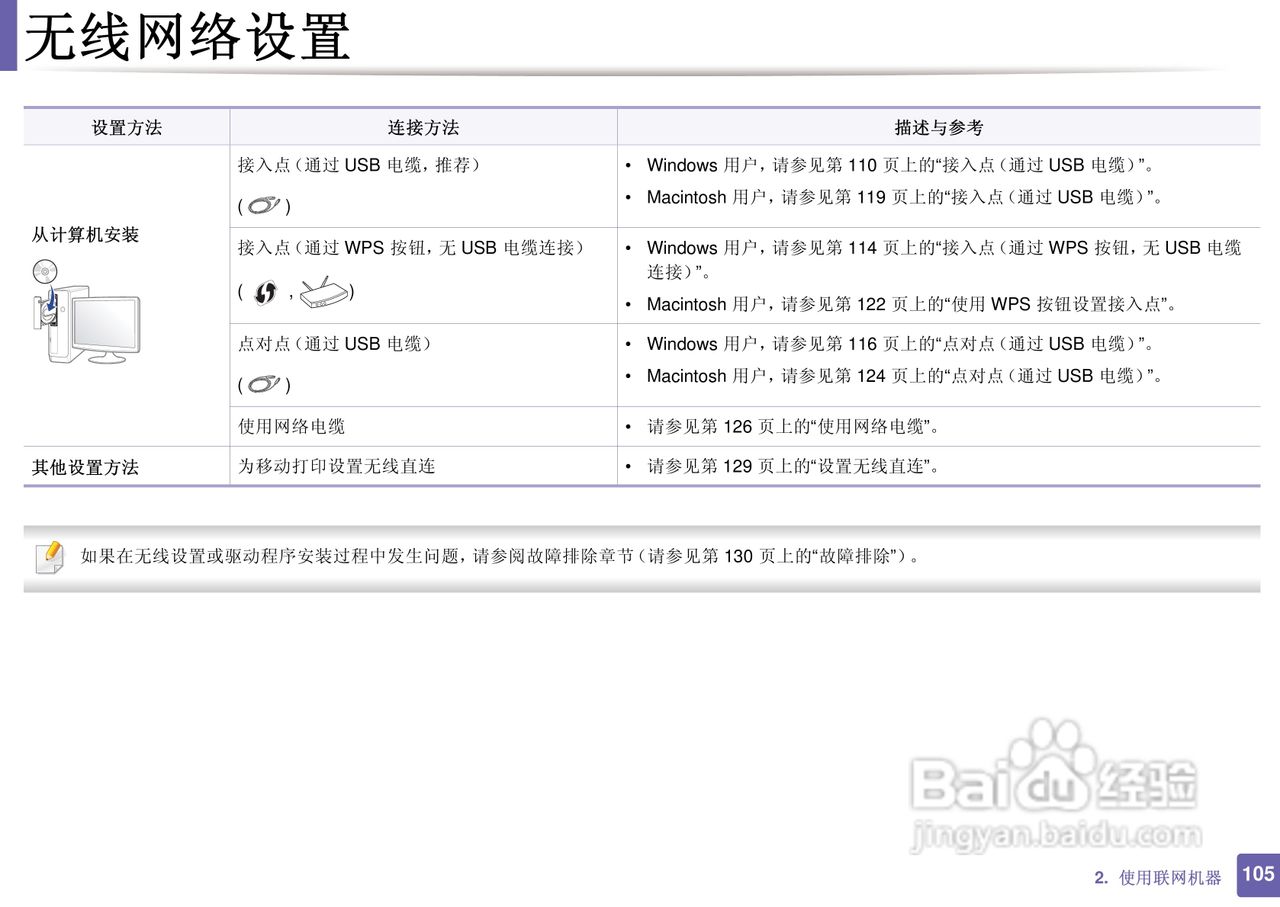
Task: Click the 为移动打印设置无线直连 cell
Action: coord(336,466)
